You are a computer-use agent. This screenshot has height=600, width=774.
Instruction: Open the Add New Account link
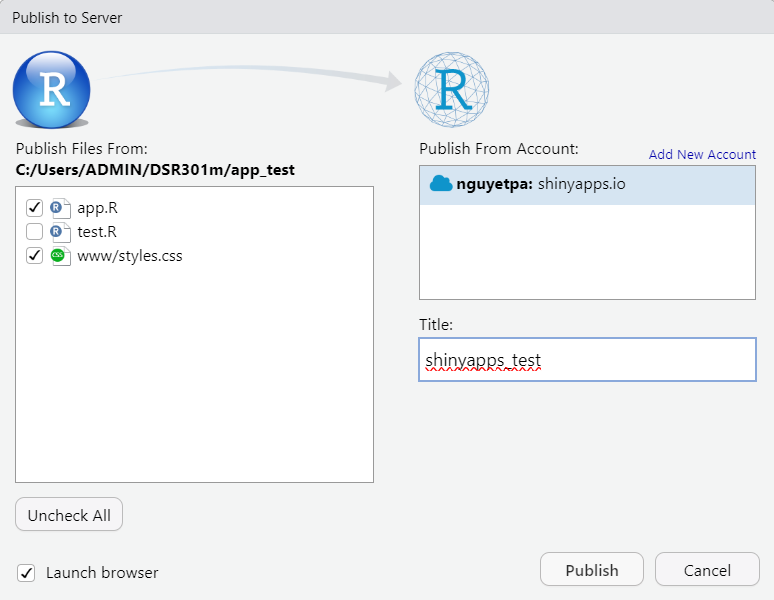coord(702,154)
